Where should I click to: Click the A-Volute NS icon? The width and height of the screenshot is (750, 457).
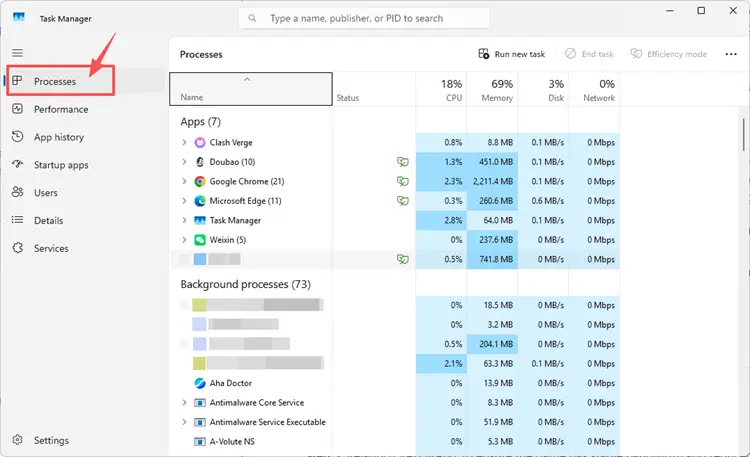(200, 441)
